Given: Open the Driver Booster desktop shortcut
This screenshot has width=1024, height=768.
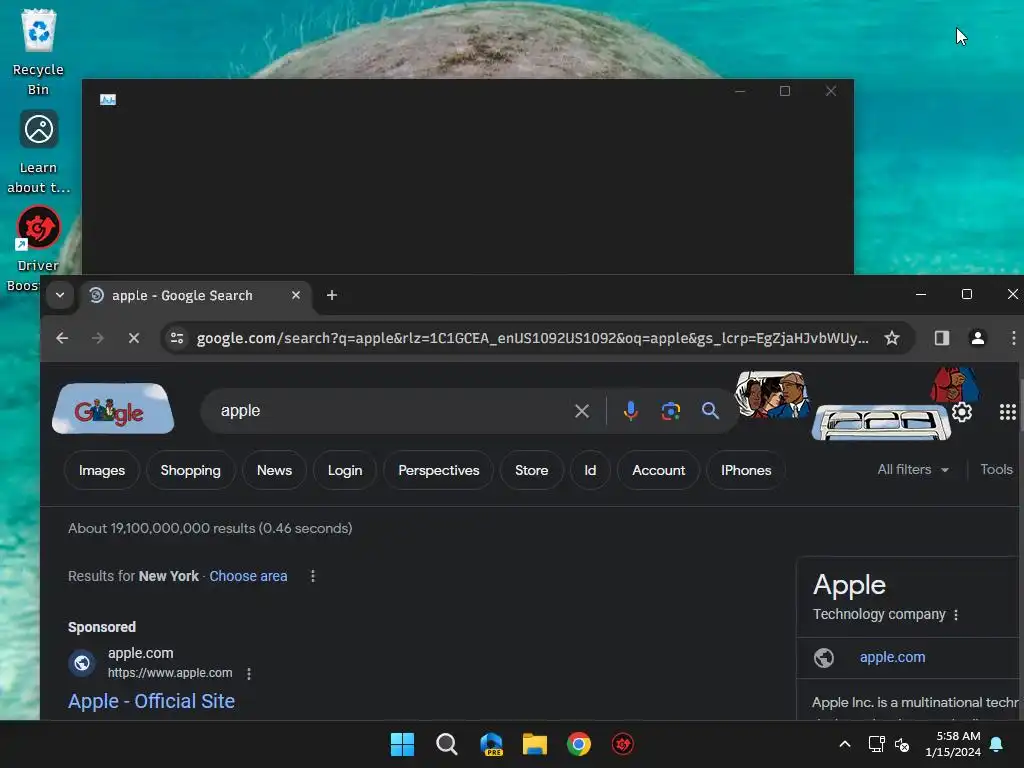Looking at the screenshot, I should pos(39,248).
